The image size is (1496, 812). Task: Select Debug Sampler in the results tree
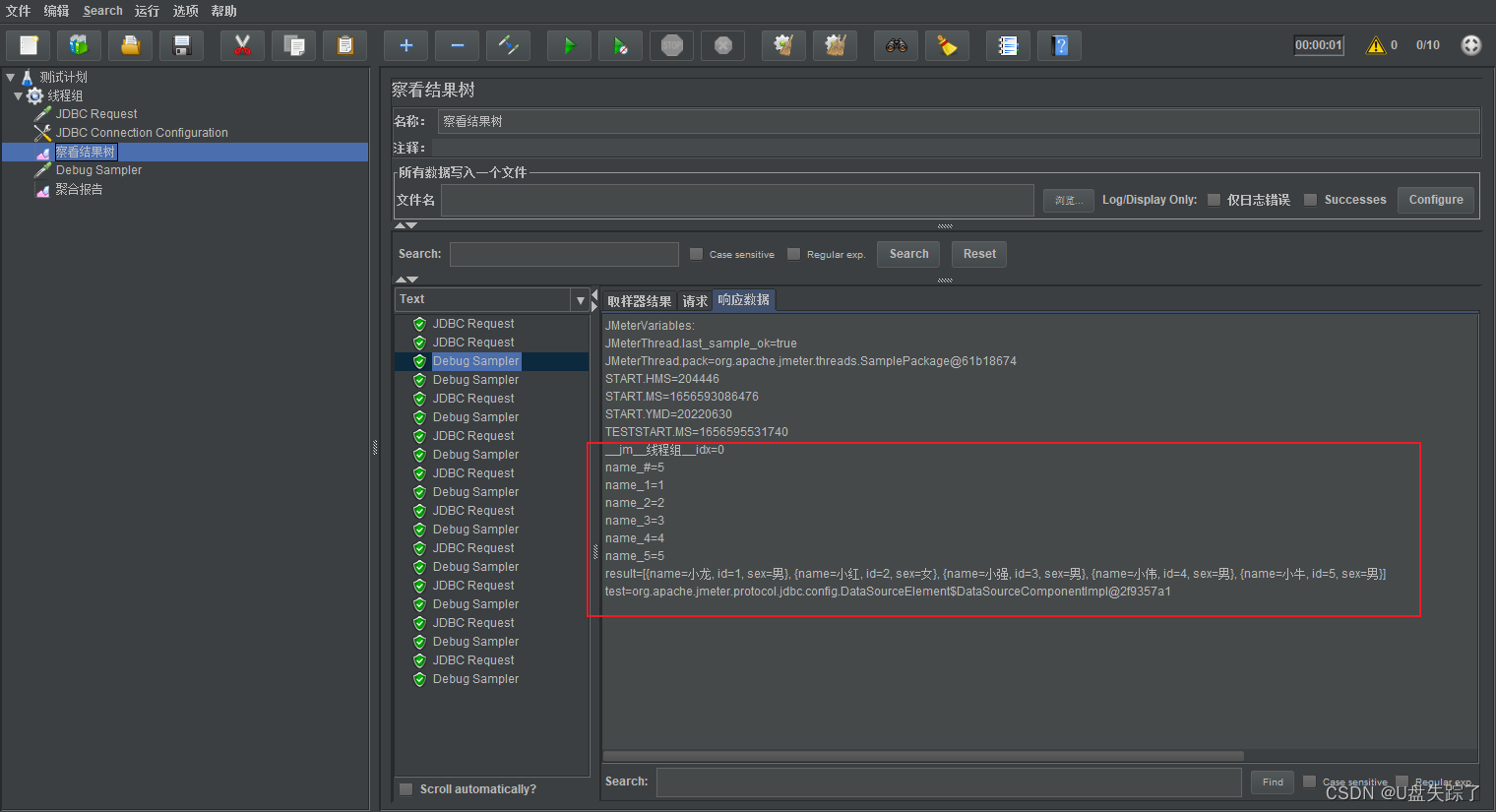click(x=475, y=360)
